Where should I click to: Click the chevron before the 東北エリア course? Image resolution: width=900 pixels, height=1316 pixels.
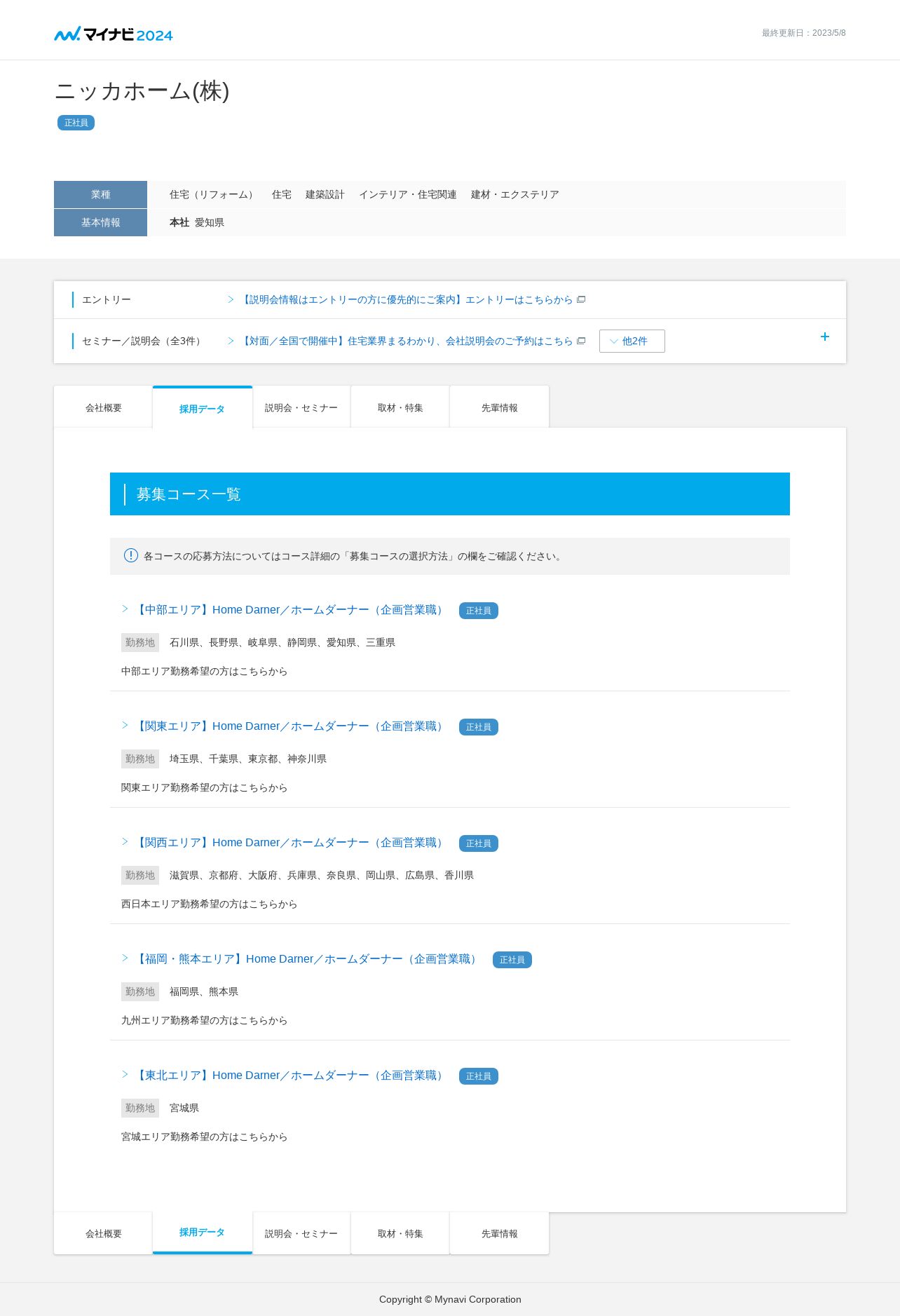125,1074
